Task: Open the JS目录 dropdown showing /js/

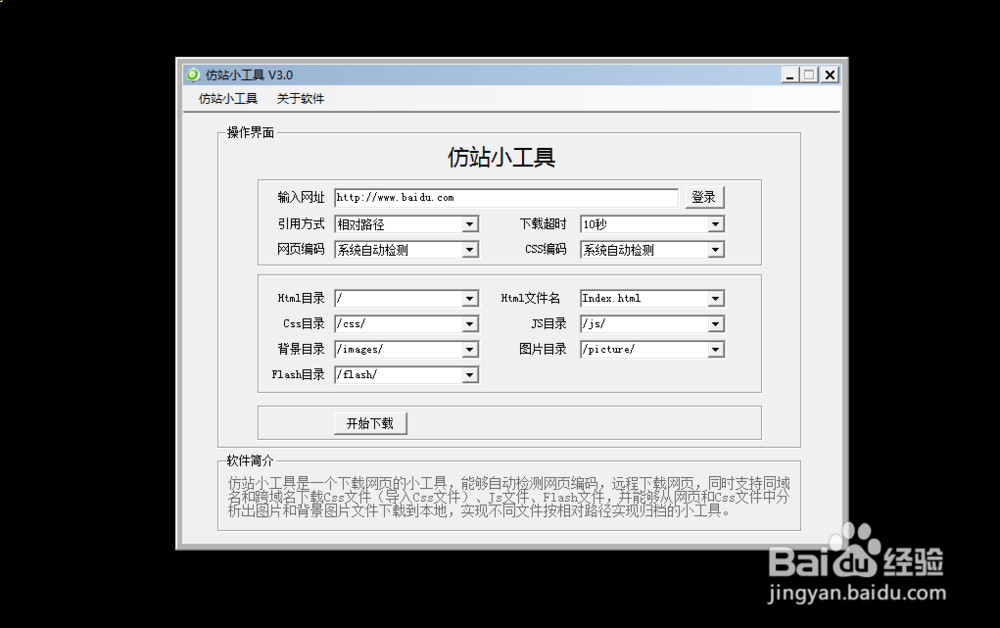Action: click(x=717, y=323)
